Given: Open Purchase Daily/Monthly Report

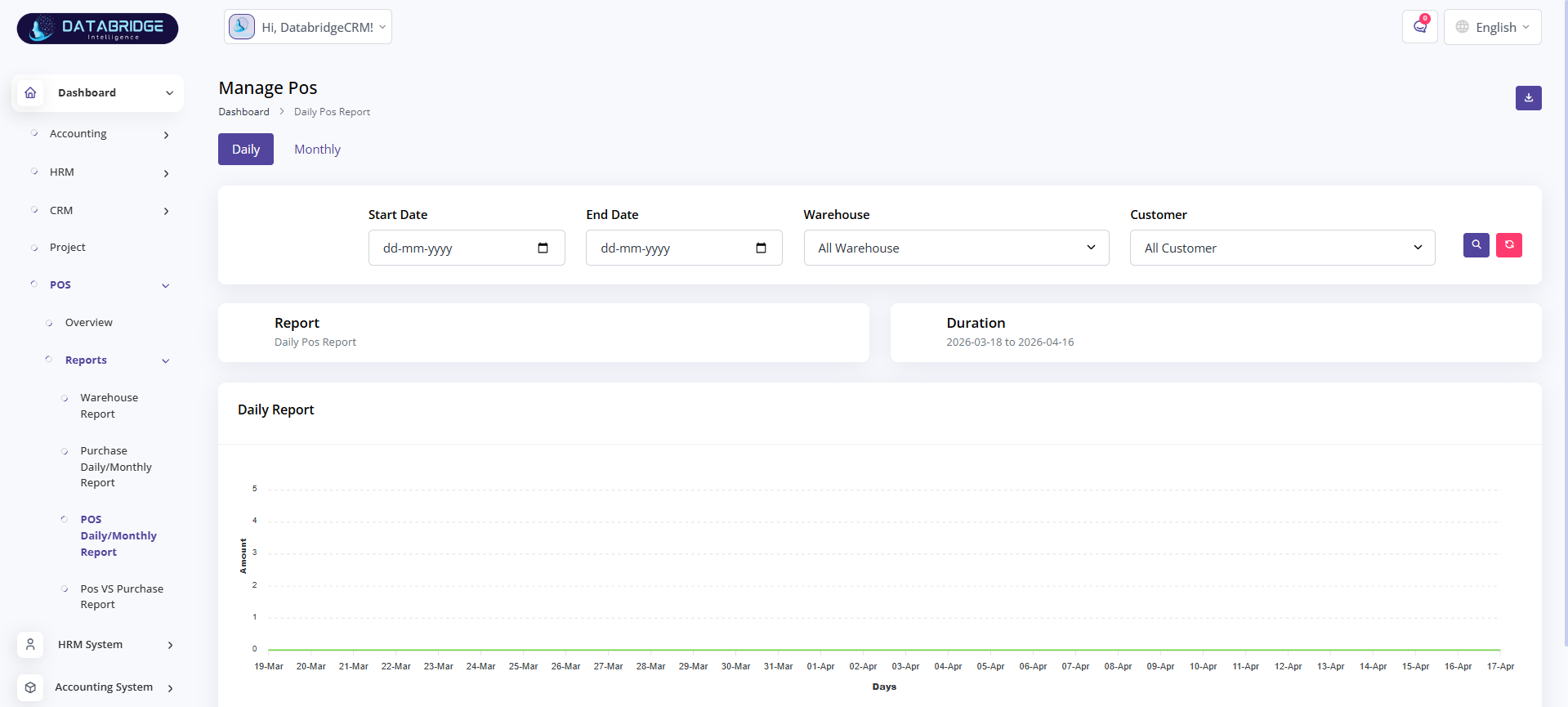Looking at the screenshot, I should click(116, 467).
